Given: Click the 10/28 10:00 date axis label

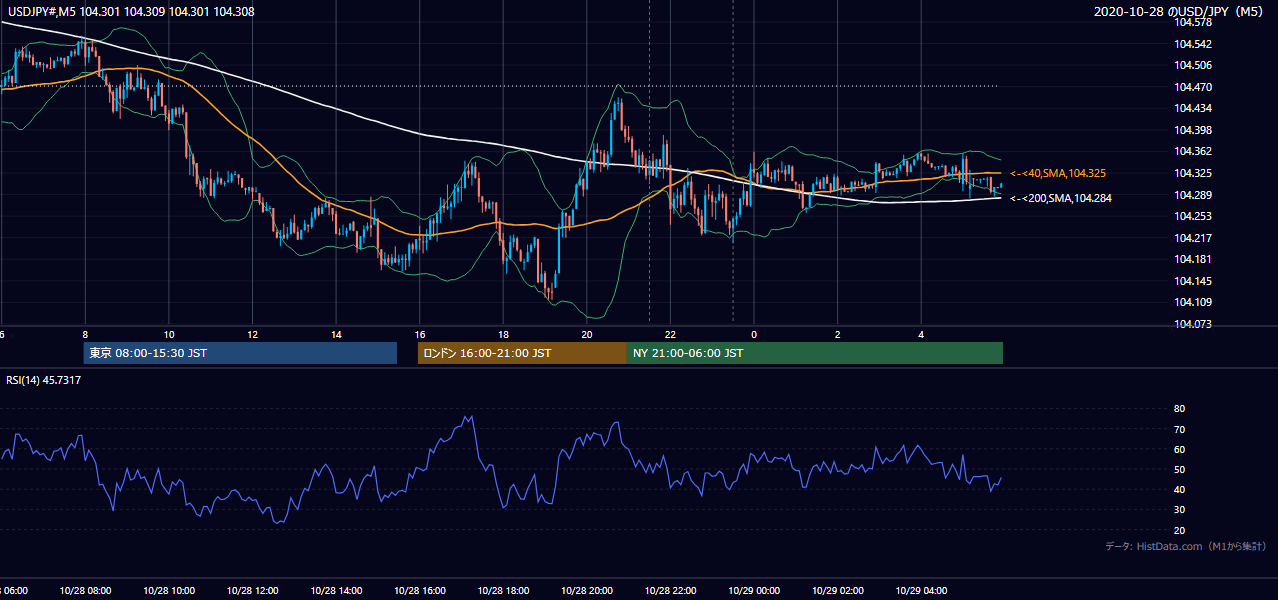Looking at the screenshot, I should point(169,591).
